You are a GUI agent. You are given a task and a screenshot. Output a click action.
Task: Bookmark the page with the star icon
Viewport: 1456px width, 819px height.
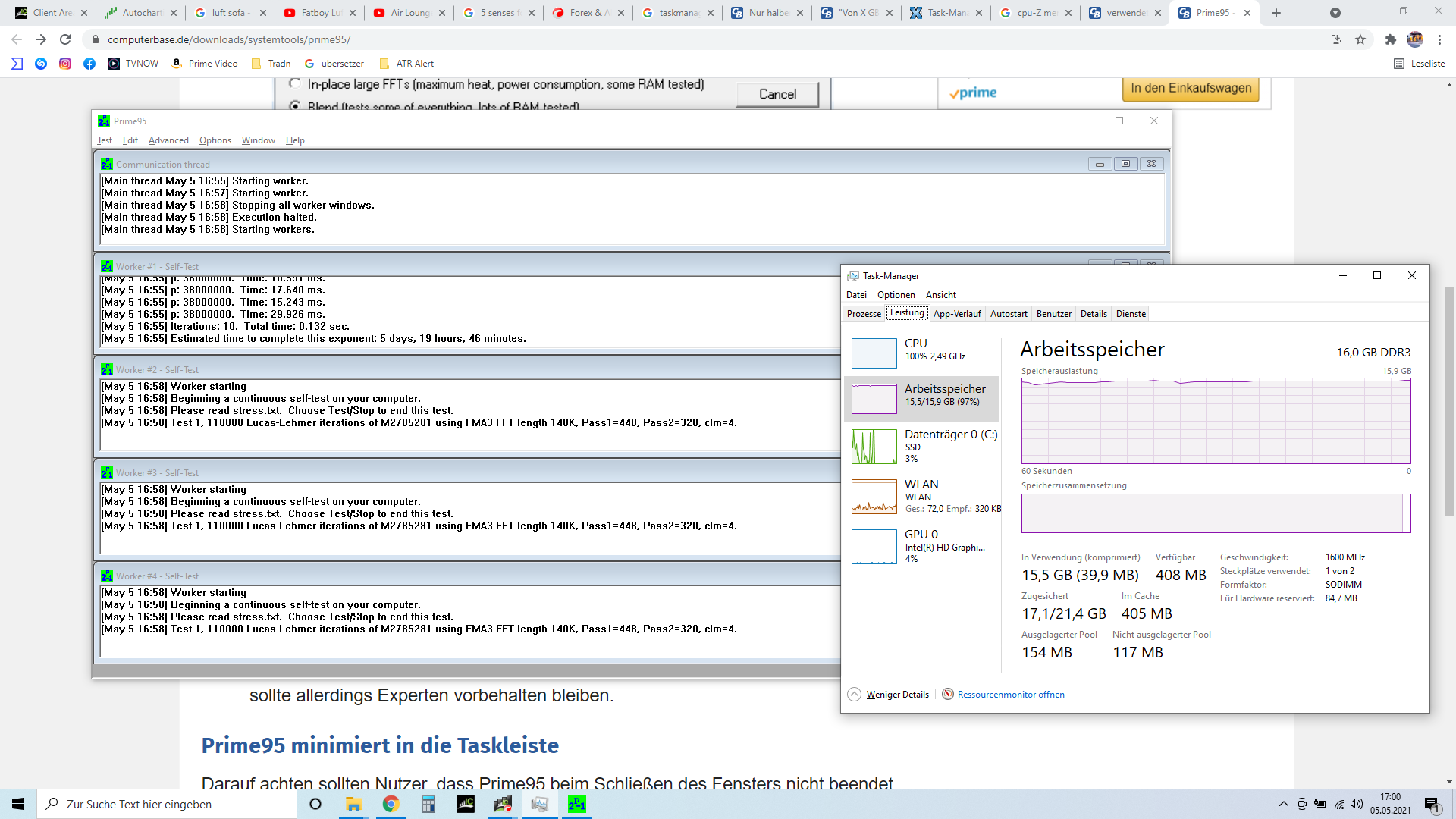pos(1360,39)
